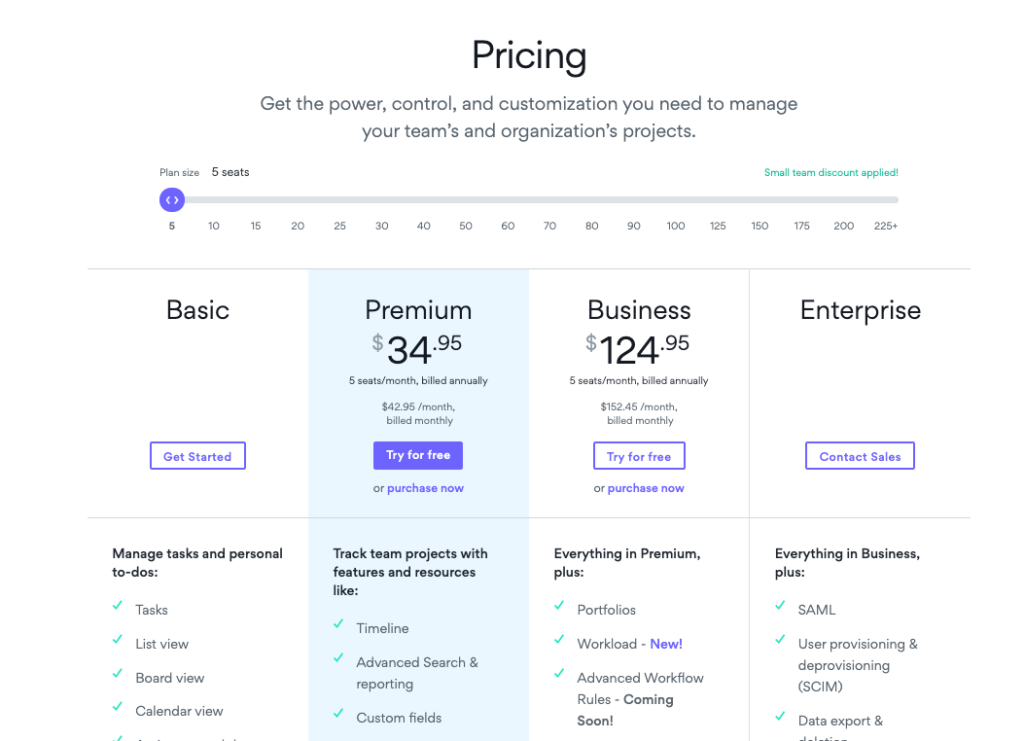1024x741 pixels.
Task: Click the checkmark next to Timeline feature
Action: 340,627
